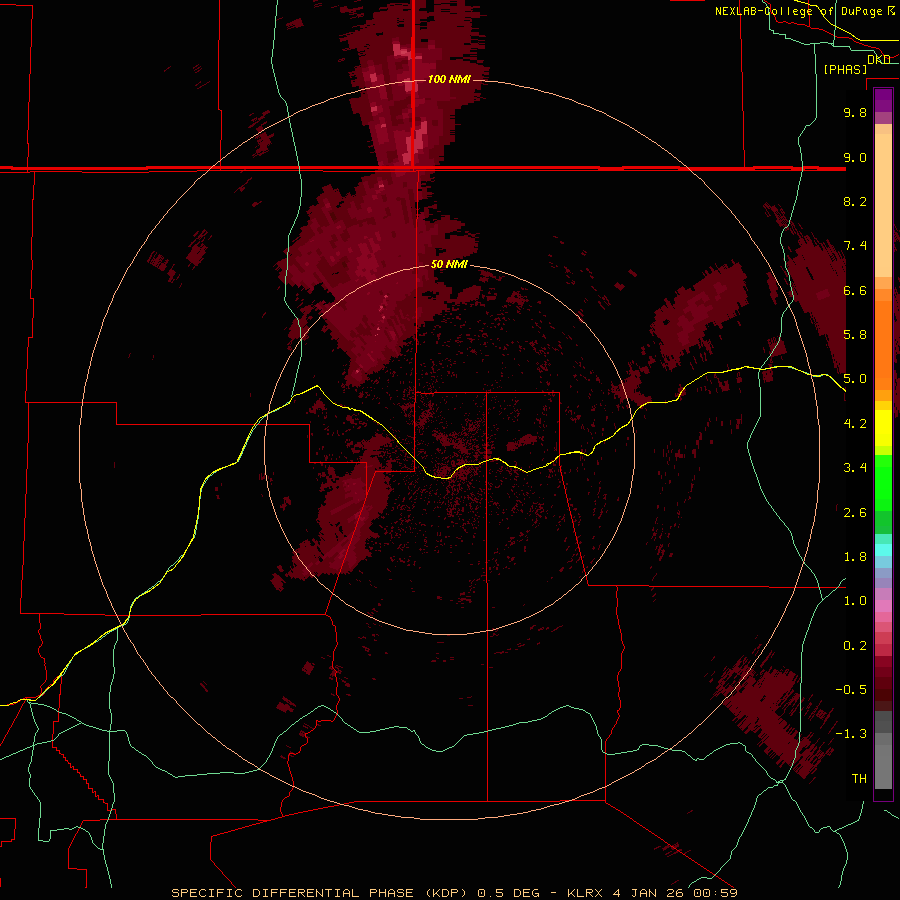Click the 1.0 value on the color scale
This screenshot has height=900, width=900.
[x=855, y=601]
